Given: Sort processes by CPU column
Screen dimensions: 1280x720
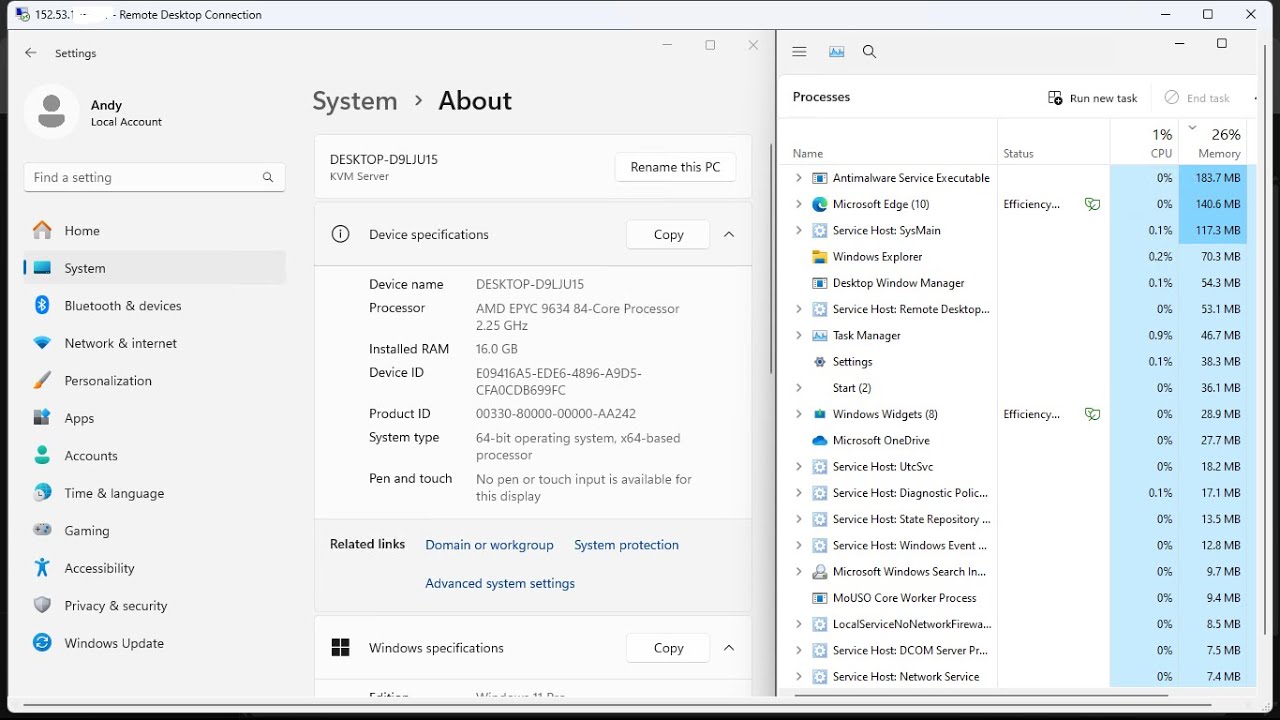Looking at the screenshot, I should click(x=1144, y=141).
